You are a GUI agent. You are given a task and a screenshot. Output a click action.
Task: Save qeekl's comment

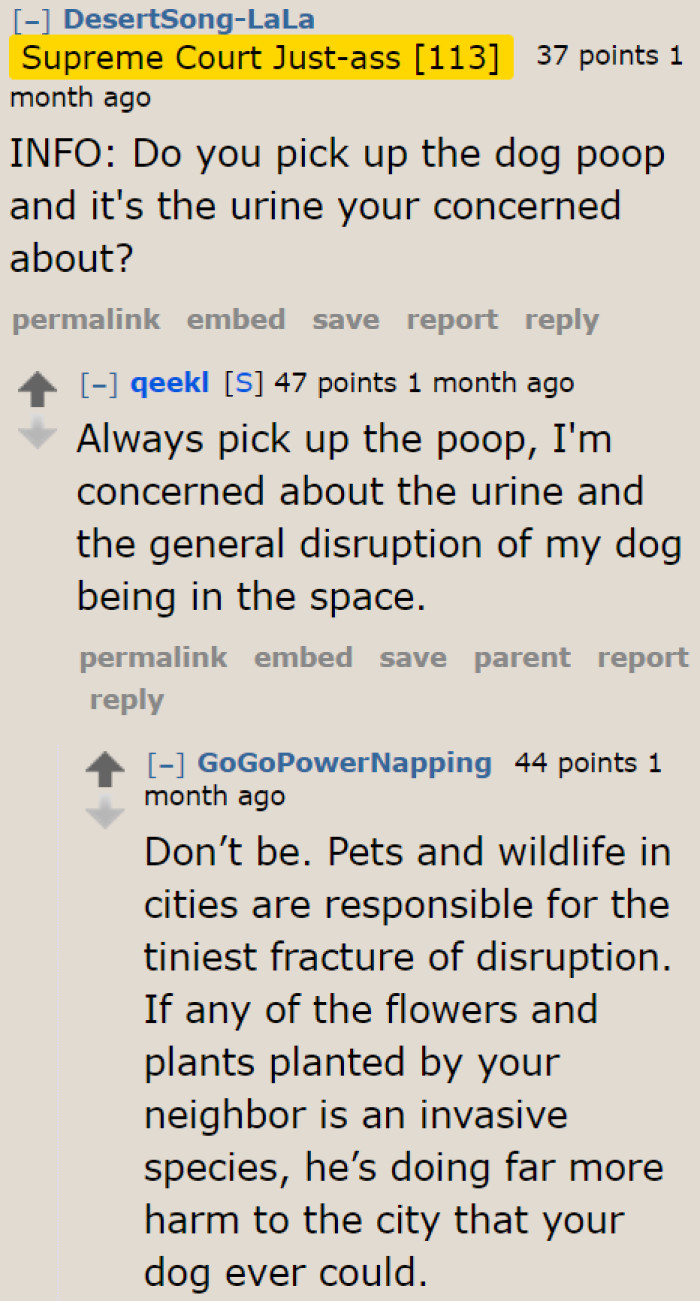tap(412, 657)
